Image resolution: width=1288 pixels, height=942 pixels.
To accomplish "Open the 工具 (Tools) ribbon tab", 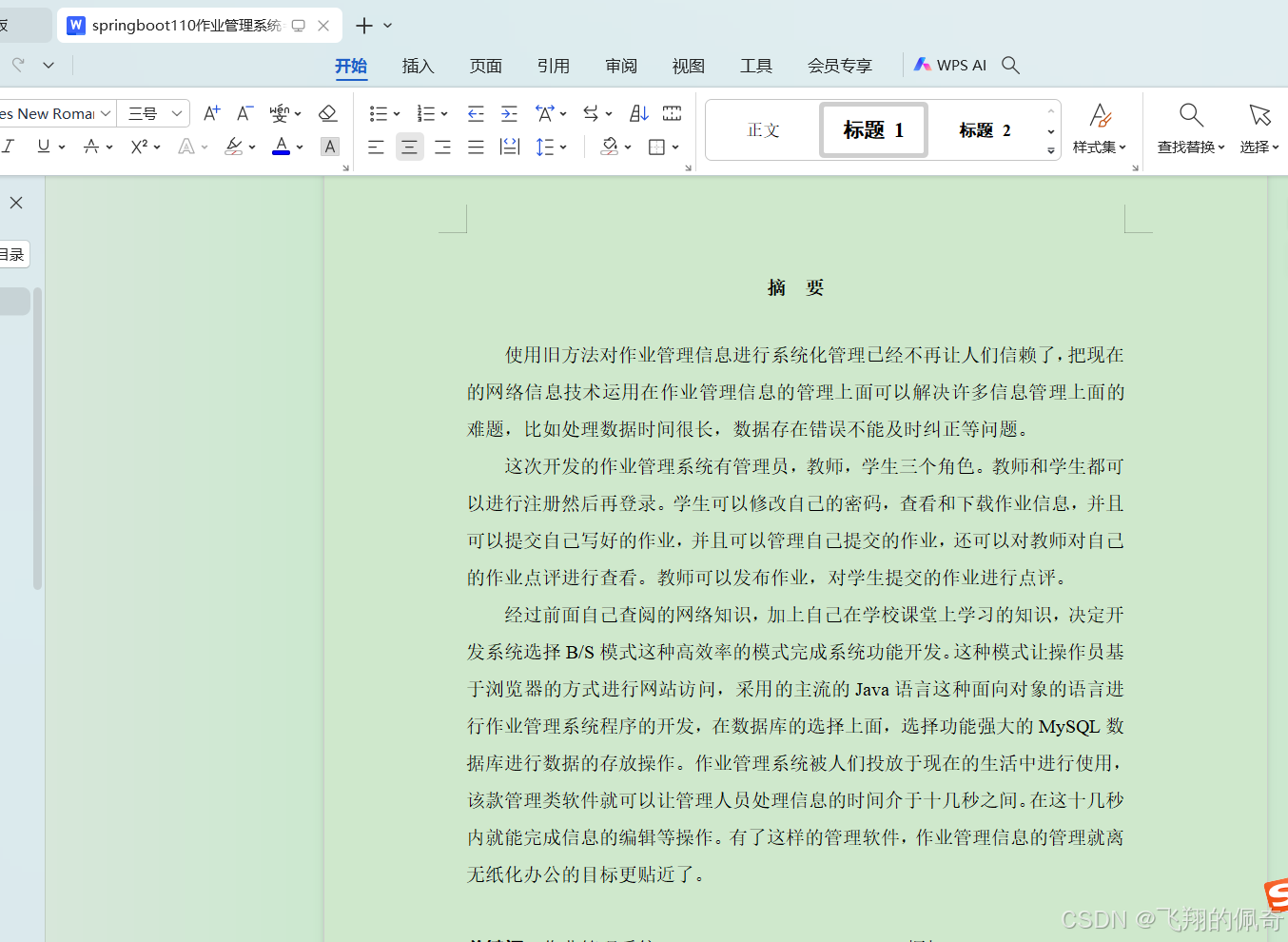I will (756, 66).
